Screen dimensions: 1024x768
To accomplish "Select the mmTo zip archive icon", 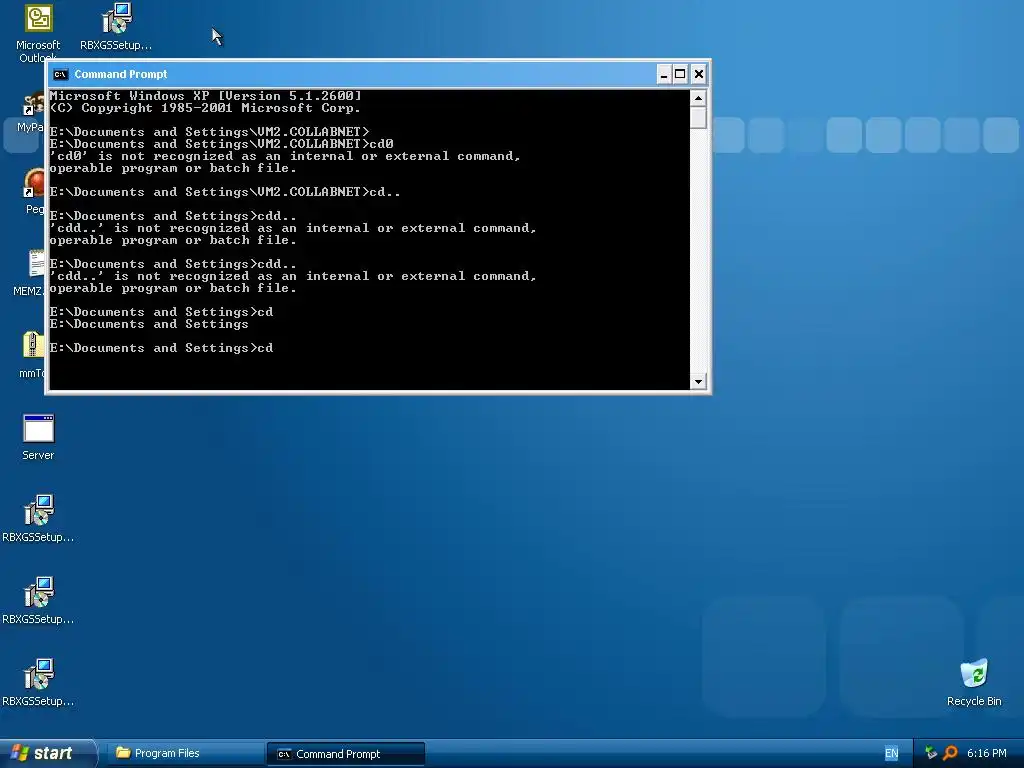I will [x=33, y=345].
